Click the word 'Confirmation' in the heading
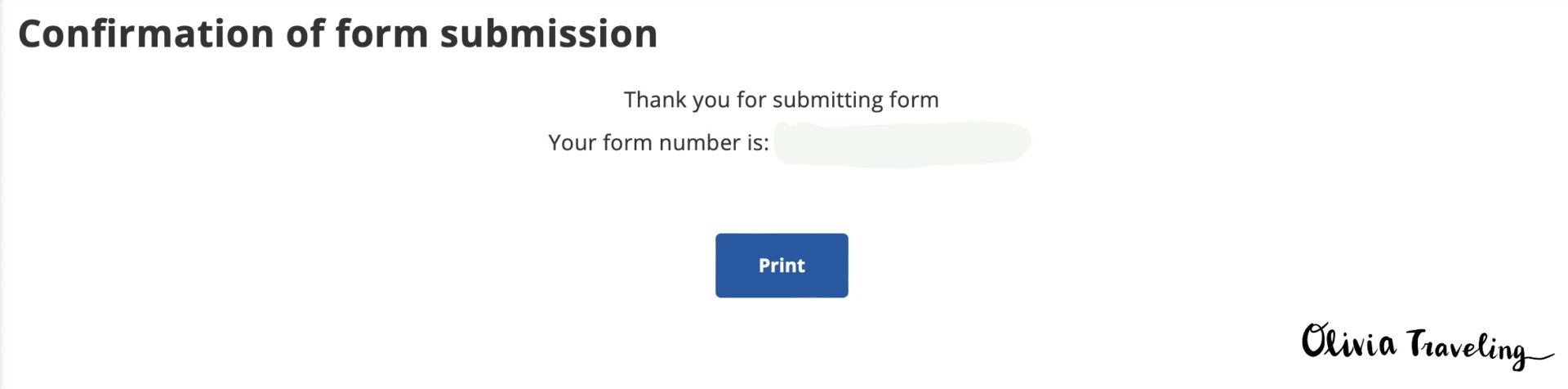The image size is (1568, 389). (145, 34)
